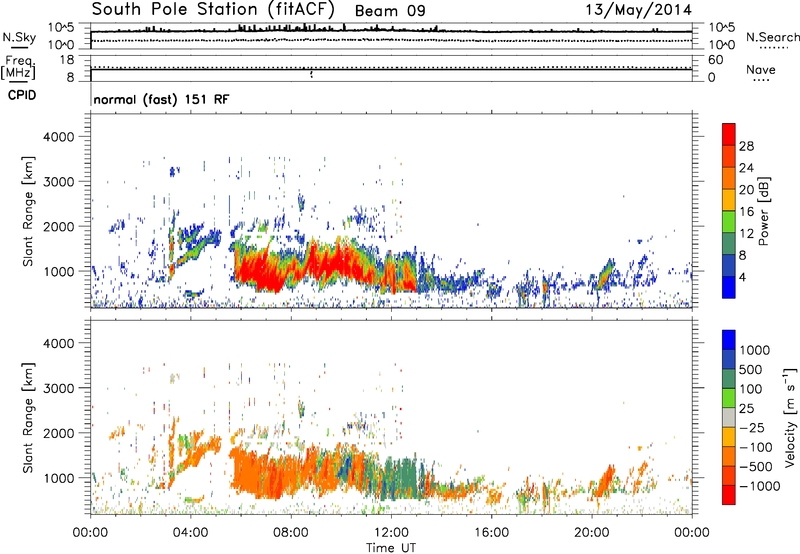Click the 20:00 time tick label
The height and width of the screenshot is (554, 800).
coord(591,533)
